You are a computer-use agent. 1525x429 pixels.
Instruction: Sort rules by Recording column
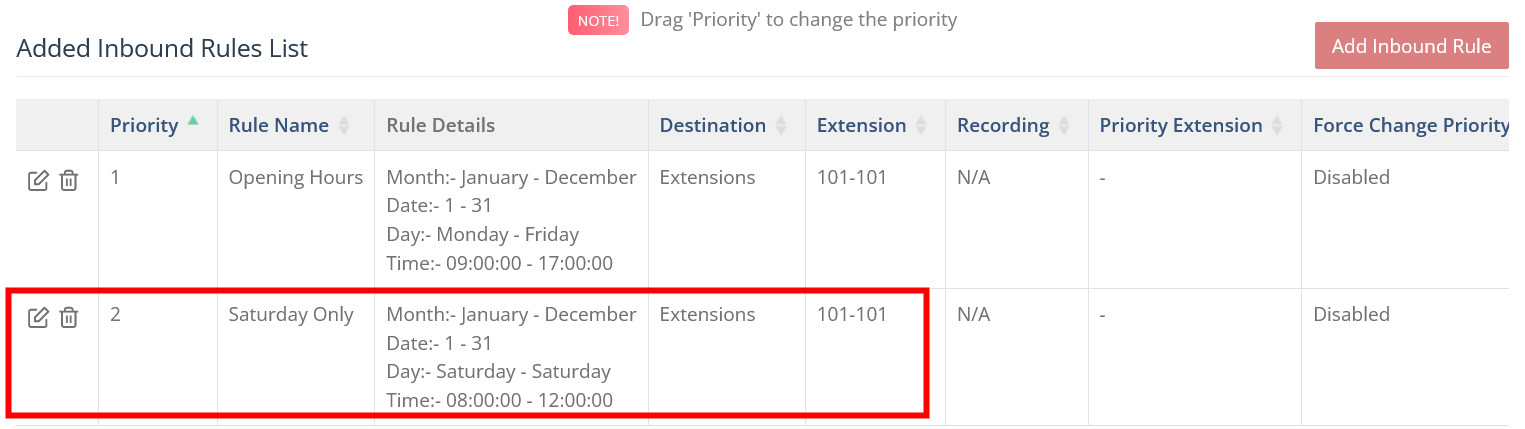click(x=1064, y=126)
